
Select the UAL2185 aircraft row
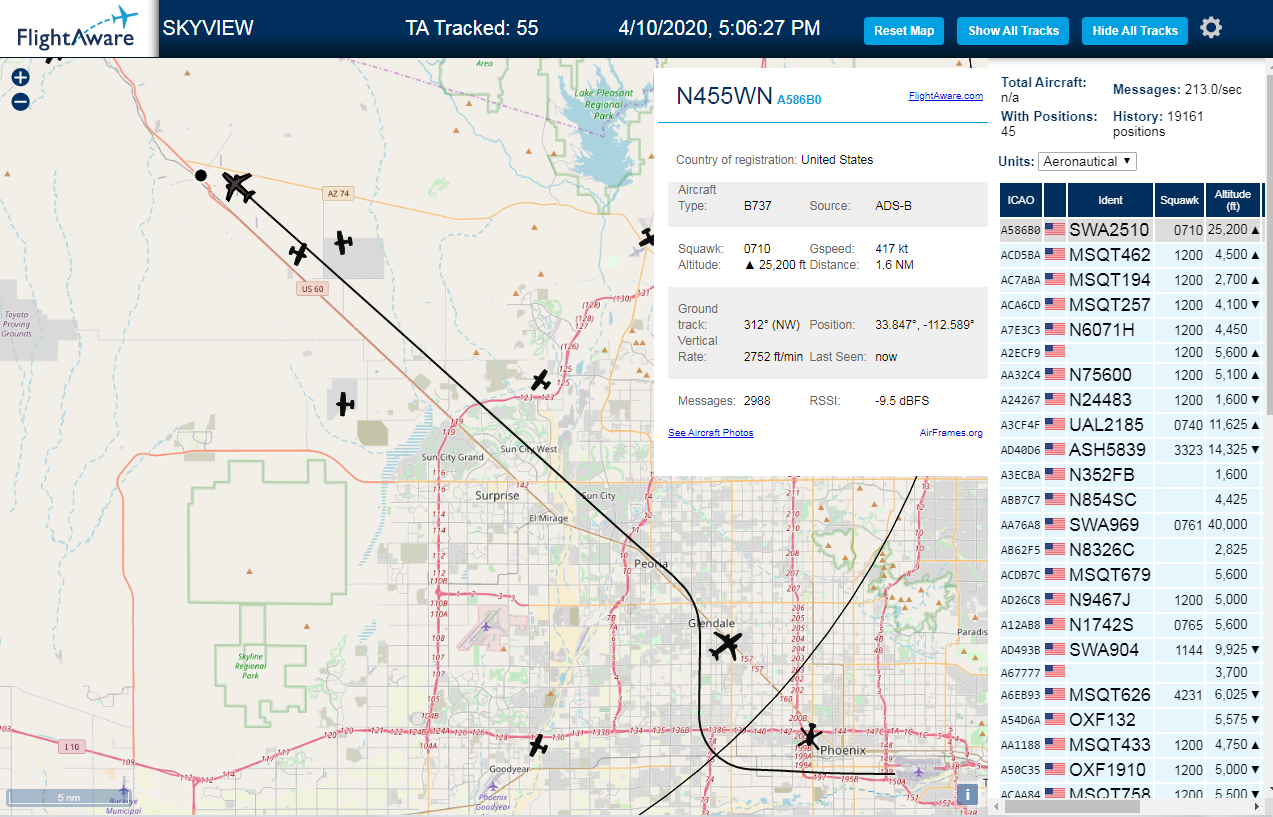point(1130,425)
